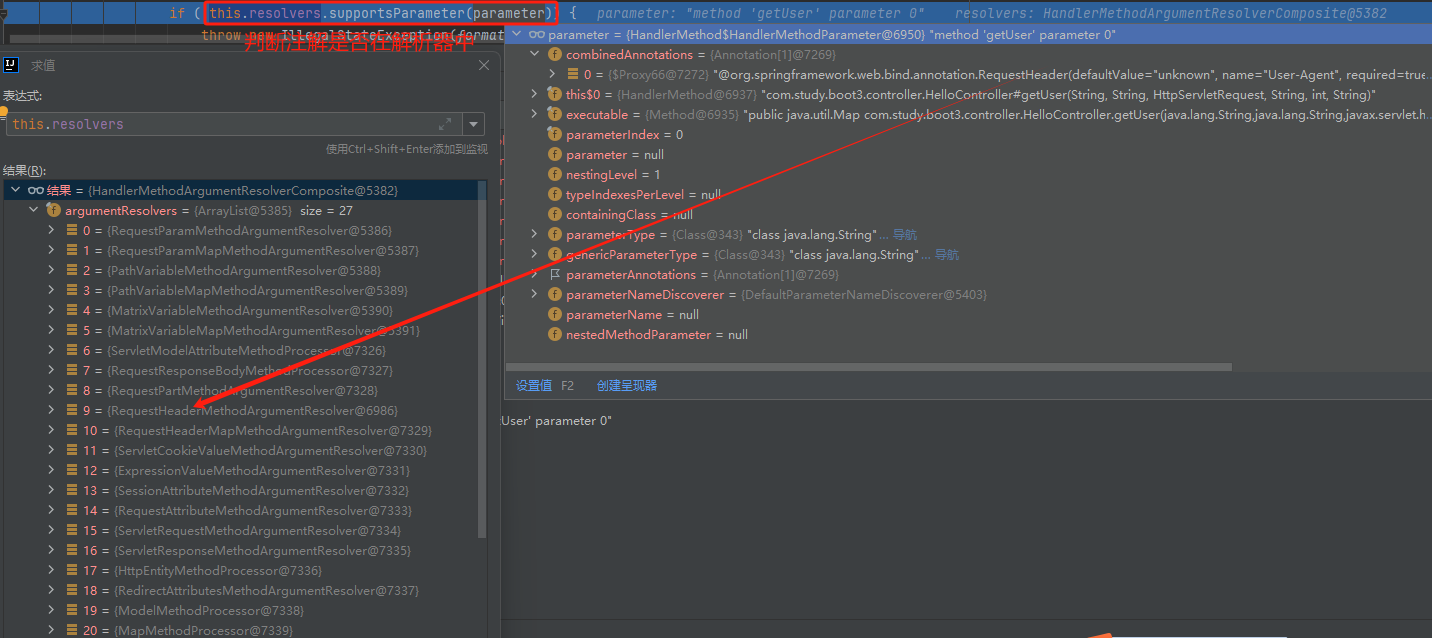Select row 19 ModelMethodProcessor

point(240,610)
